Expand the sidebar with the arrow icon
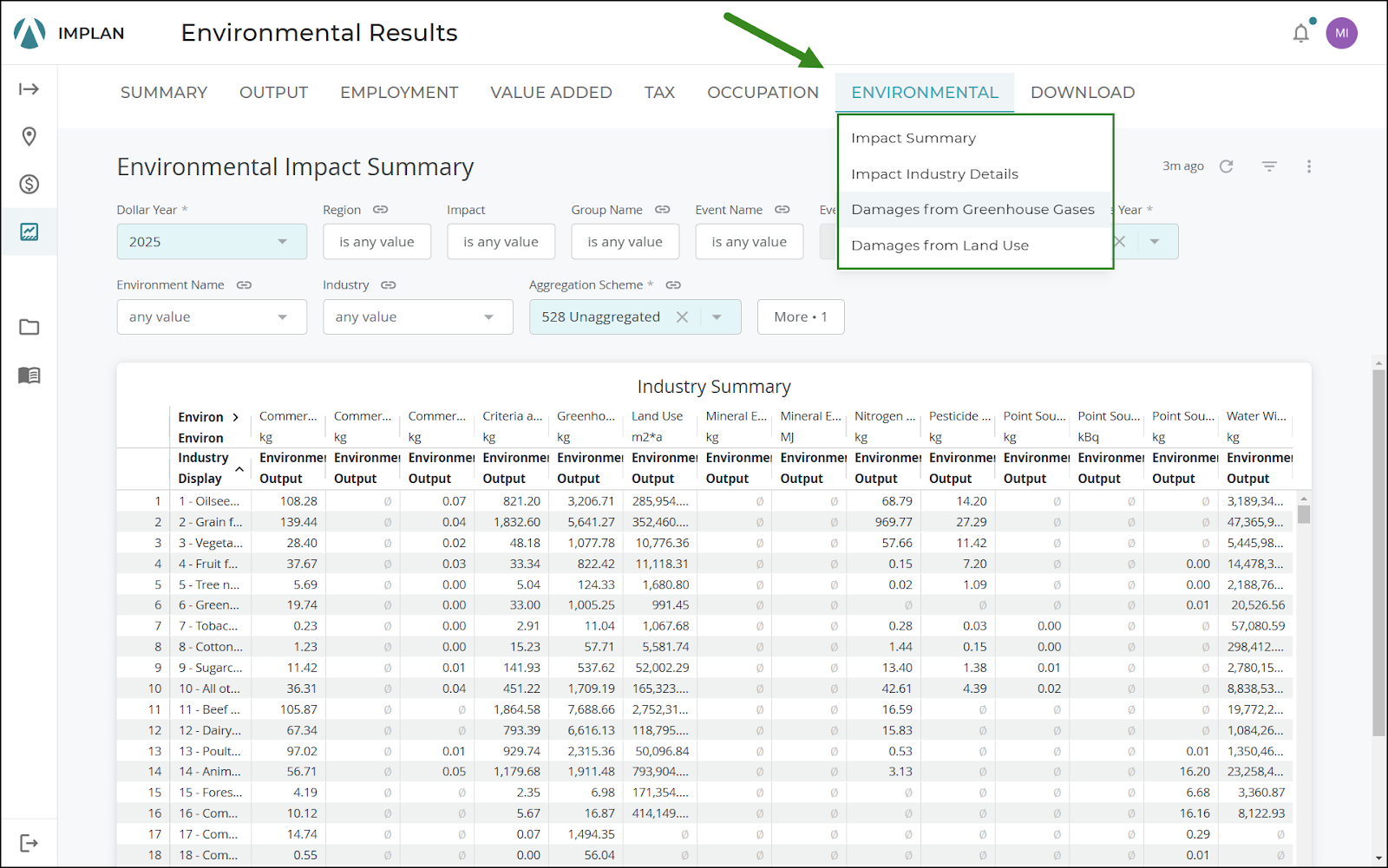Image resolution: width=1388 pixels, height=868 pixels. pos(29,88)
